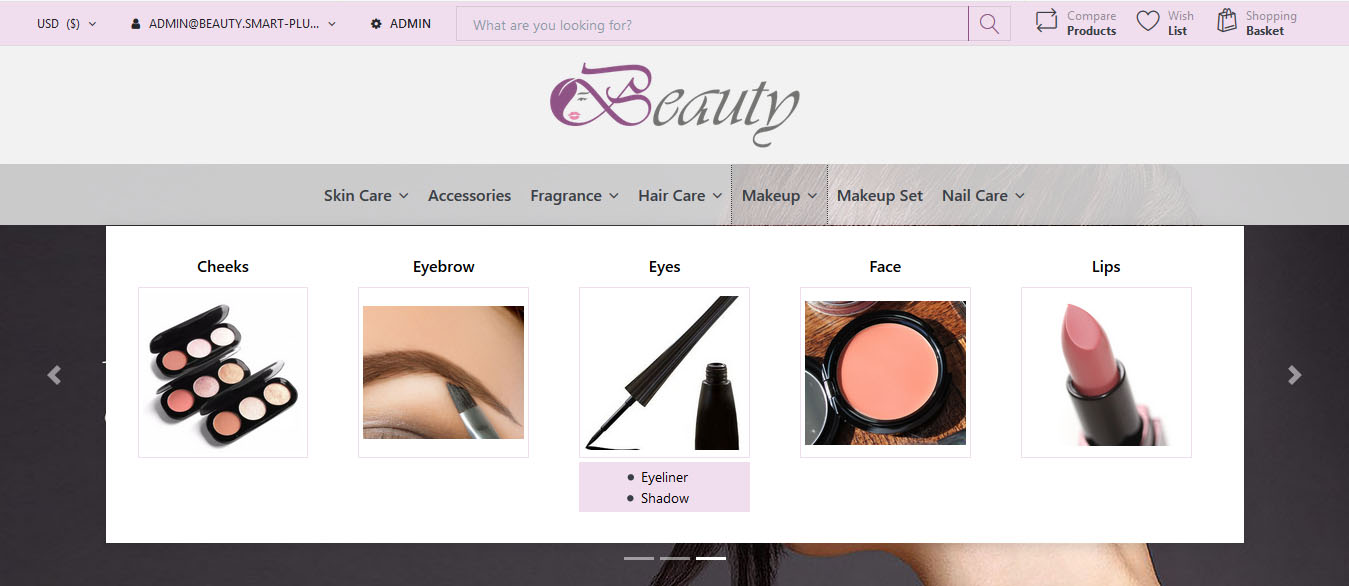Viewport: 1349px width, 586px height.
Task: Open the admin account email dropdown
Action: tap(233, 24)
